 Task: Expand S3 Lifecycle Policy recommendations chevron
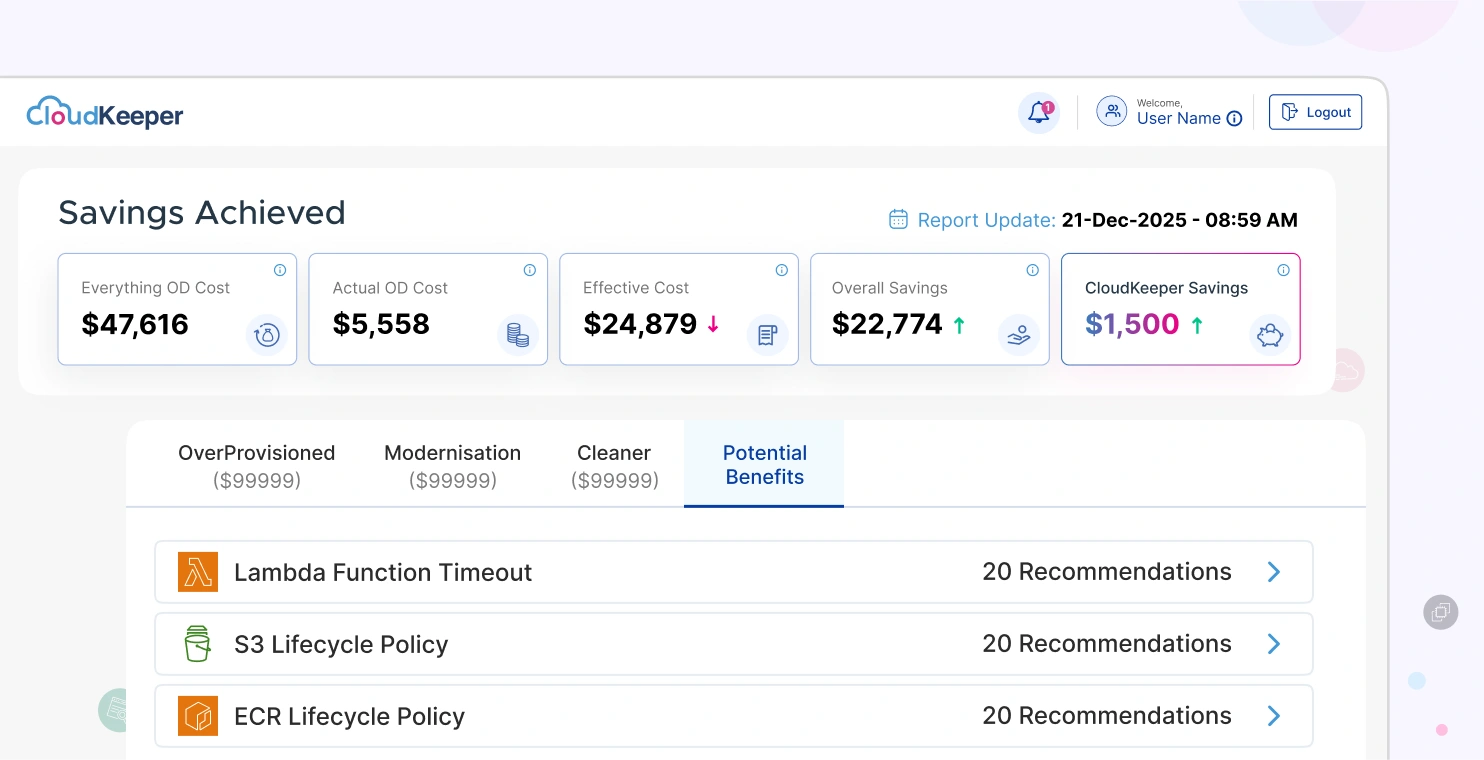click(1274, 644)
